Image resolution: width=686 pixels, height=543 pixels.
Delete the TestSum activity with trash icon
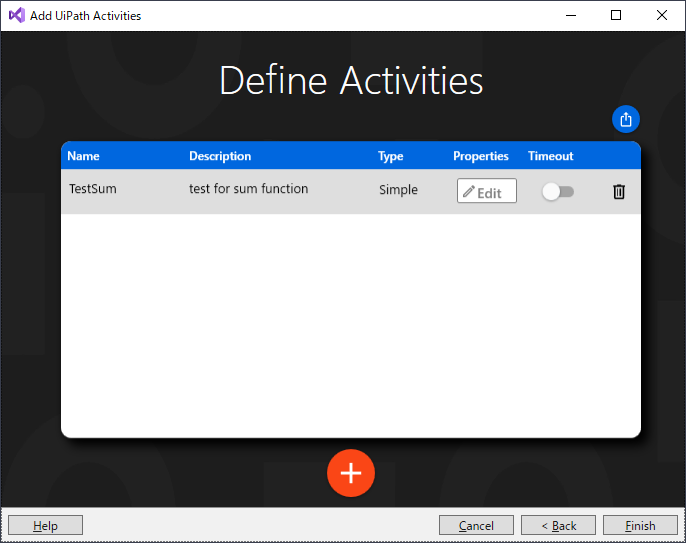point(619,191)
